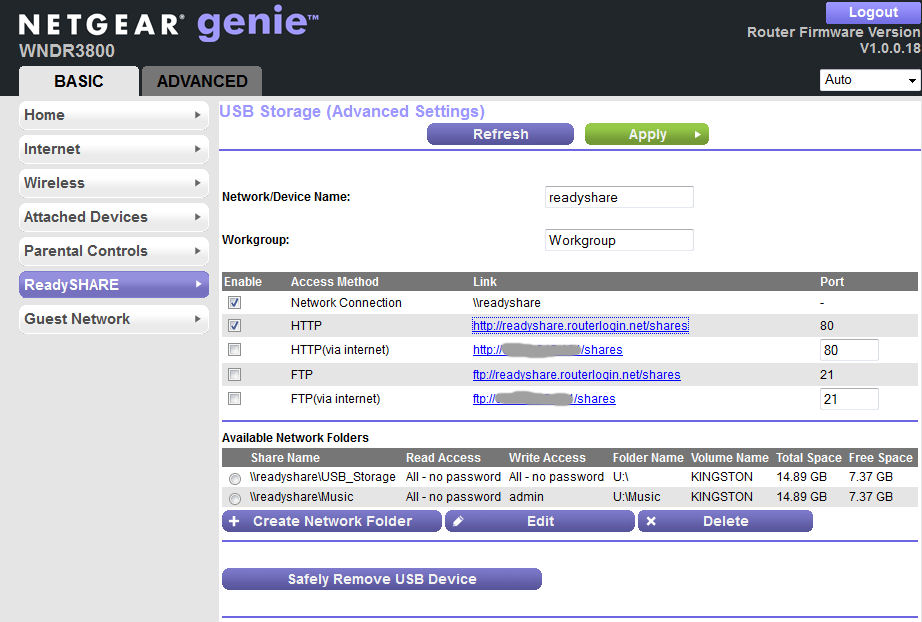Click the \\readyshare\Music share name
The image size is (922, 622).
(302, 497)
